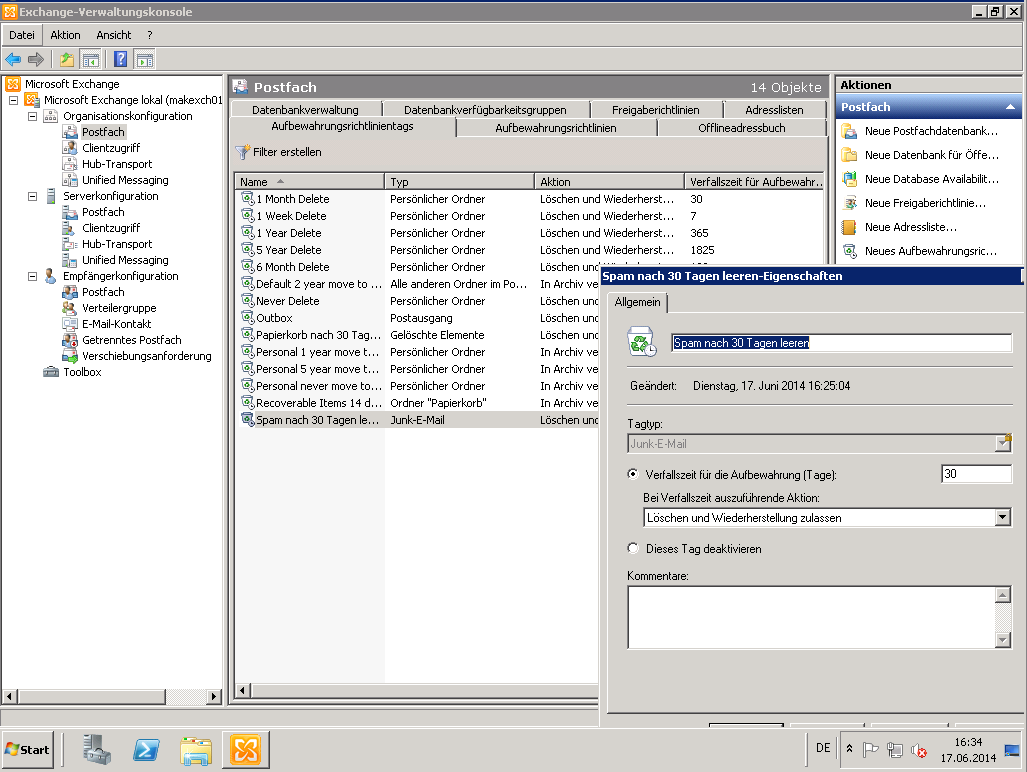Open Windows Explorer from taskbar
The width and height of the screenshot is (1027, 772).
coord(196,750)
